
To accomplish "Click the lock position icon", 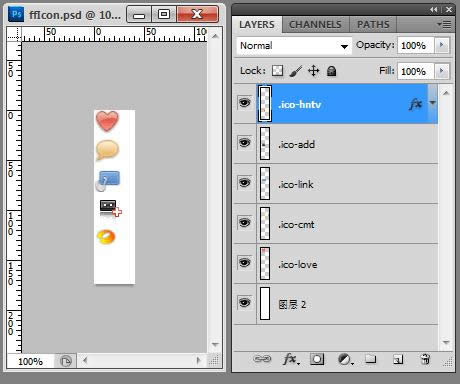I will (x=313, y=71).
